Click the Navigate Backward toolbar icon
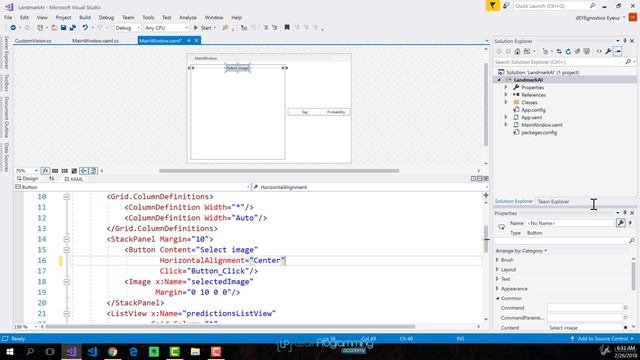The width and height of the screenshot is (640, 360). (13, 28)
